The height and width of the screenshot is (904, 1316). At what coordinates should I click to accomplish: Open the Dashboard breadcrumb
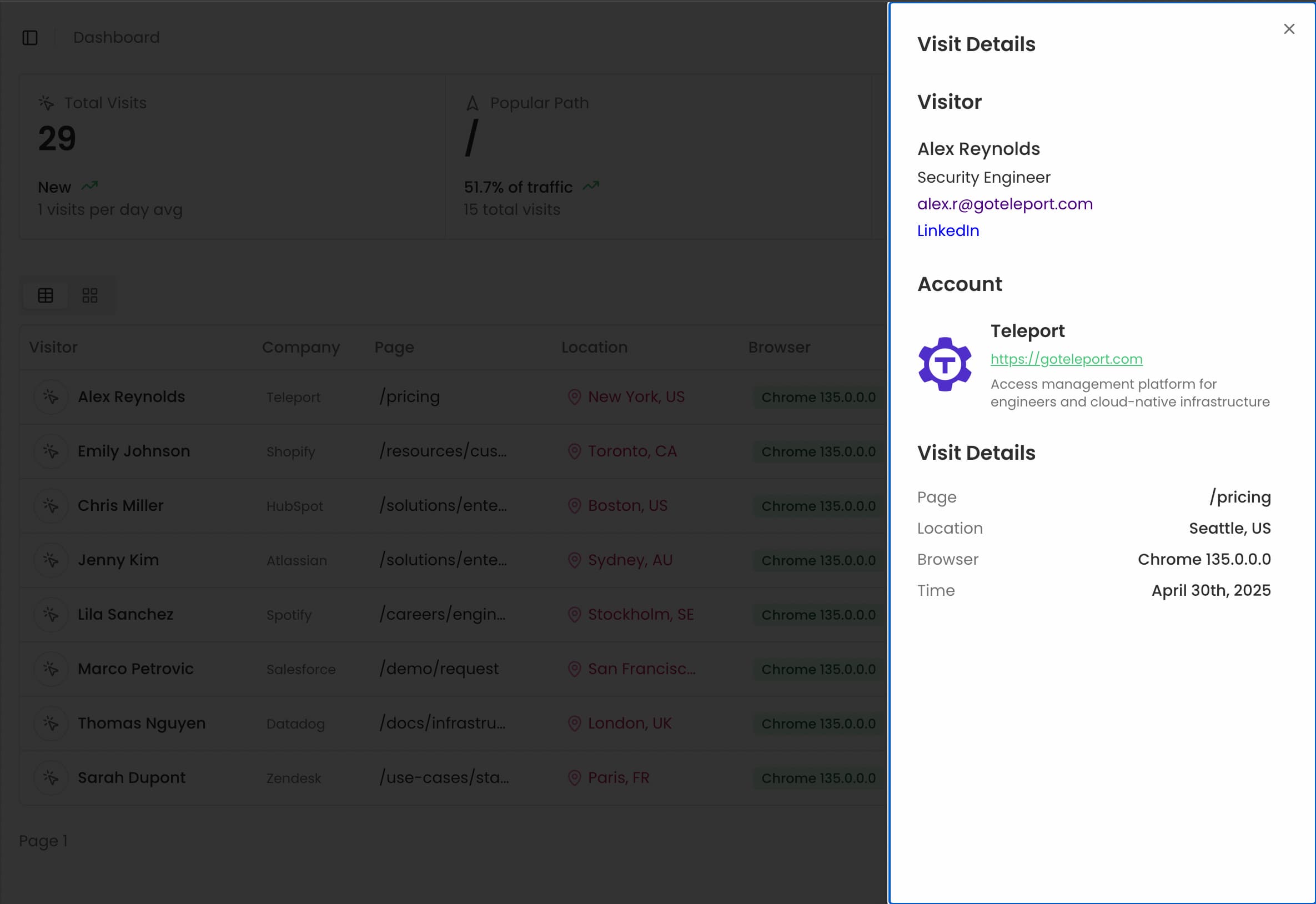coord(117,37)
